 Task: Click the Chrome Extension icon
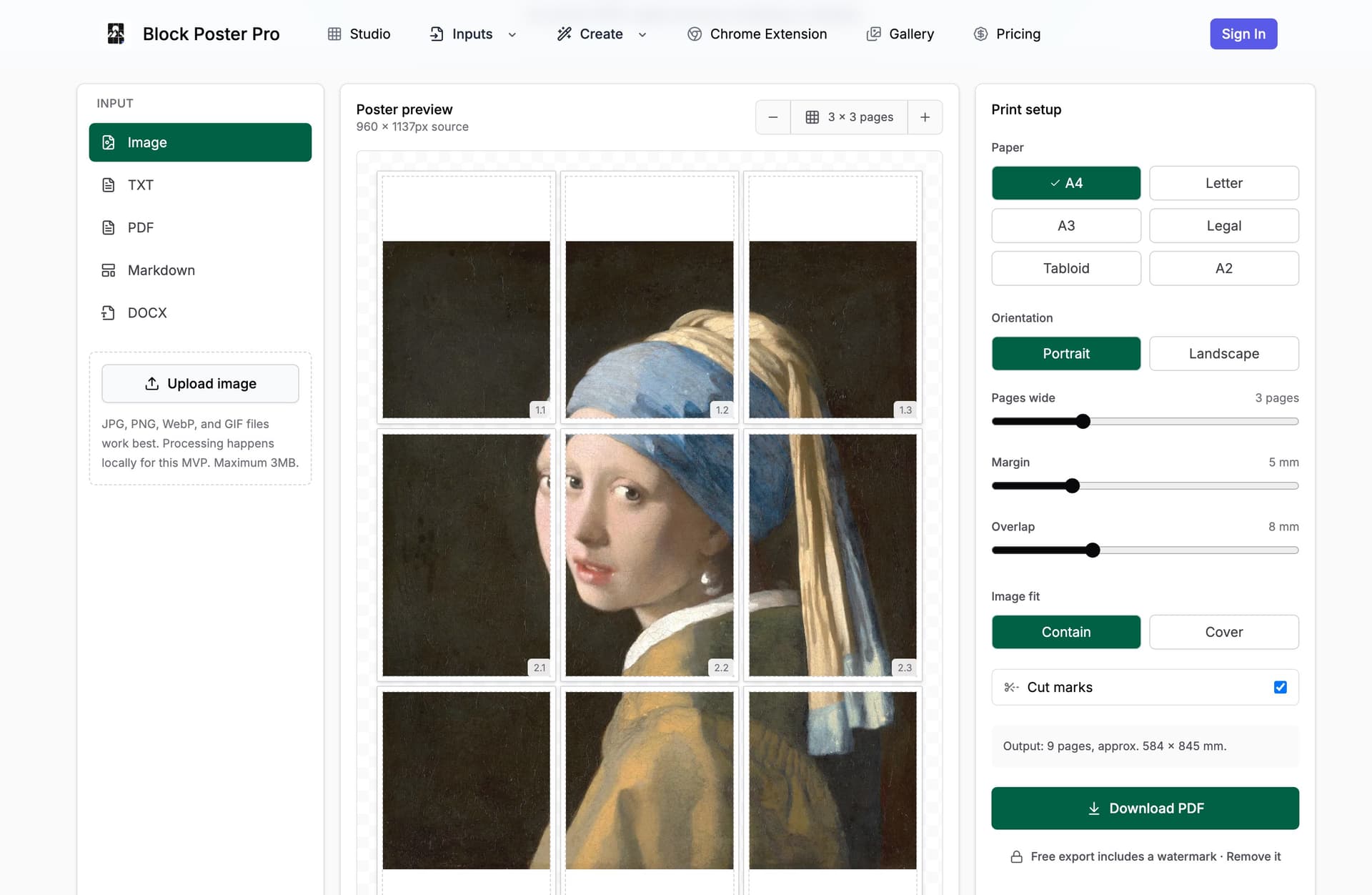(695, 34)
